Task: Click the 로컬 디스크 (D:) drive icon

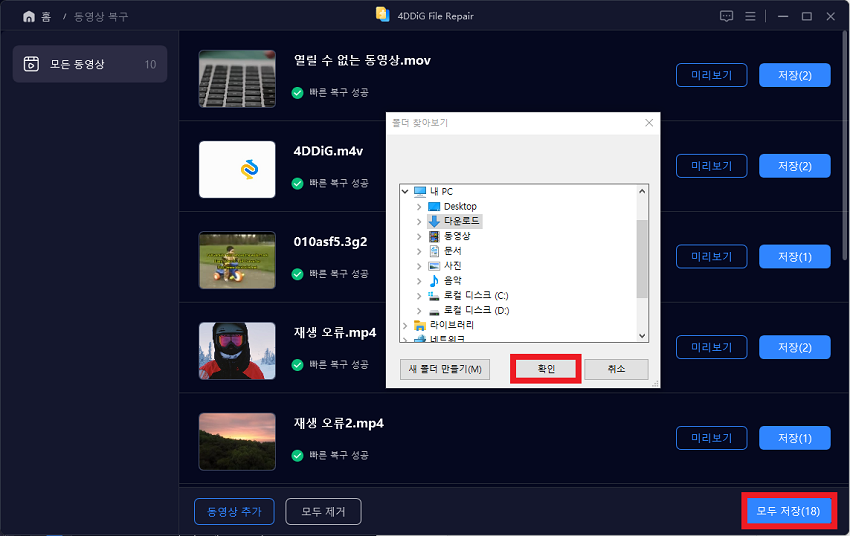Action: (x=434, y=311)
